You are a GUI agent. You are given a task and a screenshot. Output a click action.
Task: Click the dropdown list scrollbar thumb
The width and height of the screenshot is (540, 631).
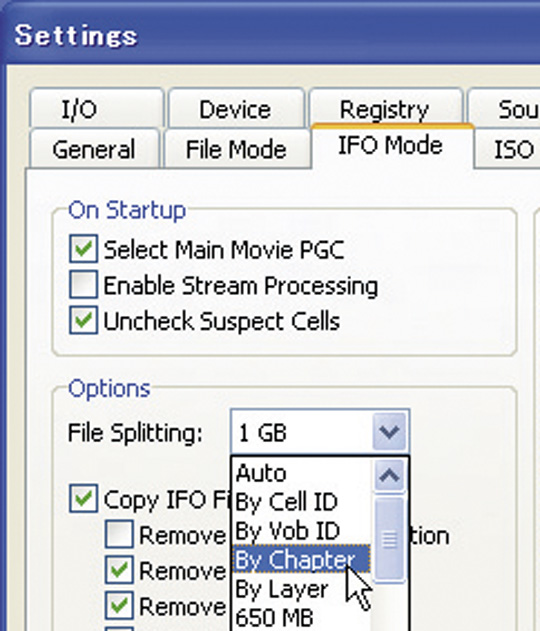click(x=389, y=539)
